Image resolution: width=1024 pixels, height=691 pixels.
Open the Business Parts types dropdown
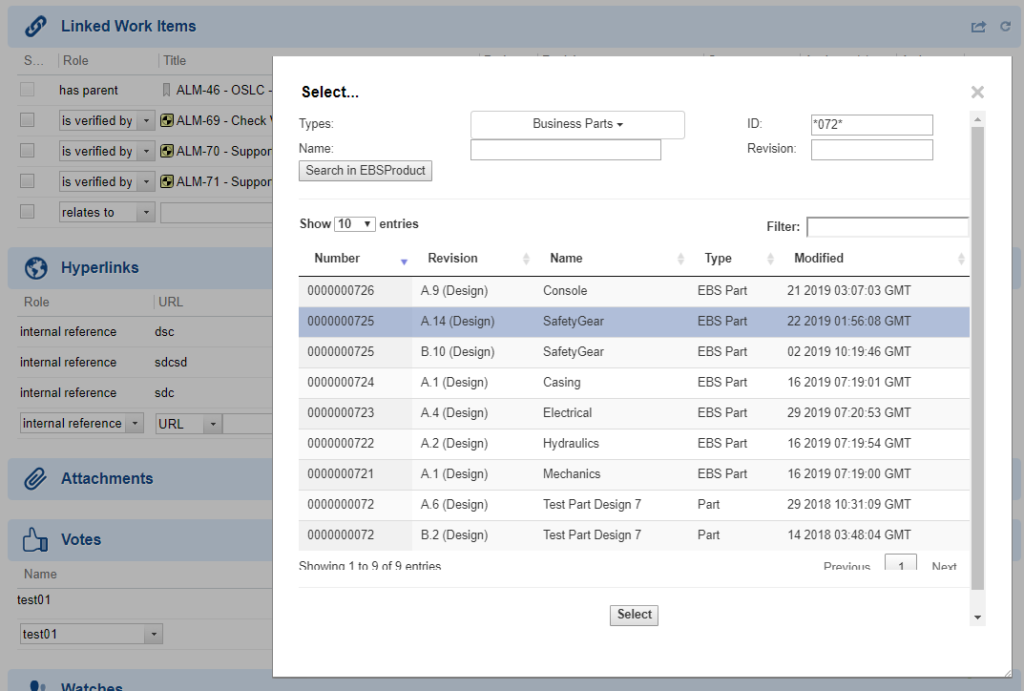click(577, 124)
